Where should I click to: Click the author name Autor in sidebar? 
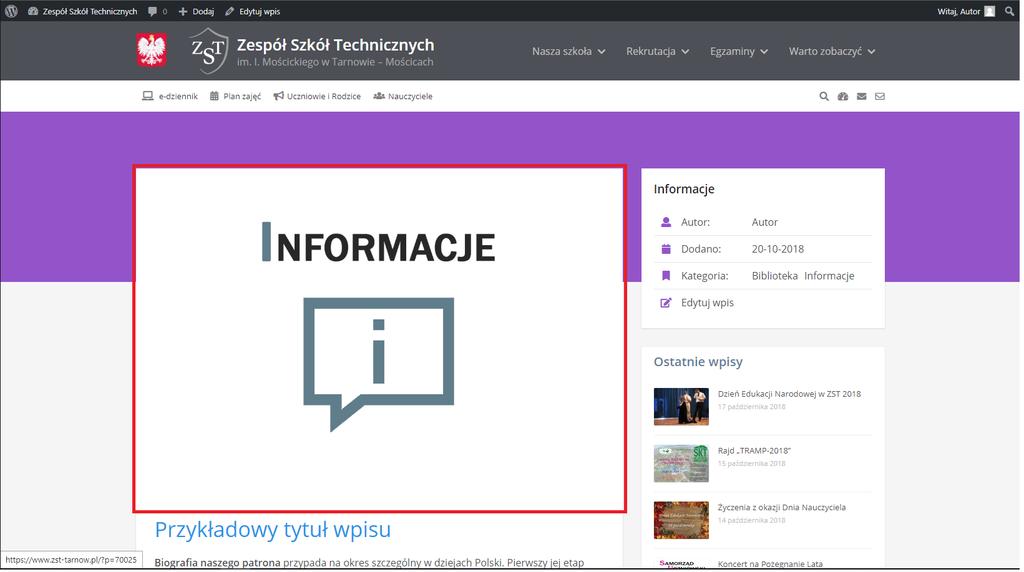pos(764,222)
